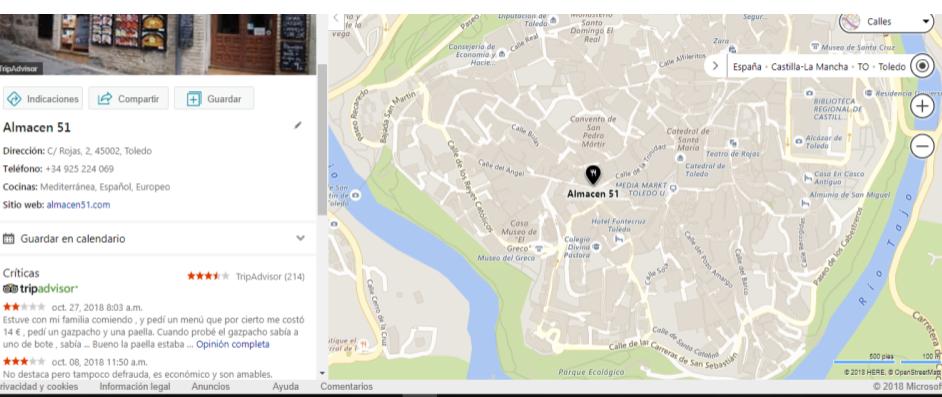Click the phone number +34 925 224 069
This screenshot has height=397, width=942.
[x=79, y=169]
